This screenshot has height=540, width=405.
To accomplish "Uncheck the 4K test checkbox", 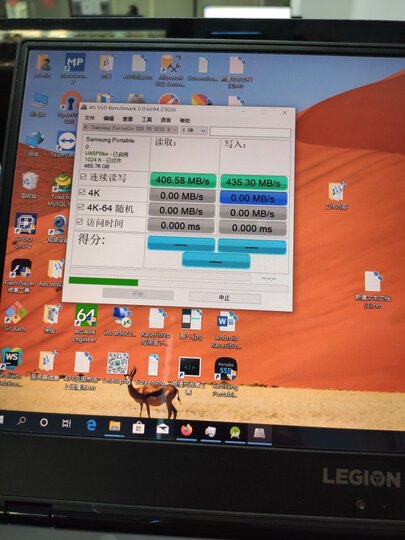I will 82,192.
